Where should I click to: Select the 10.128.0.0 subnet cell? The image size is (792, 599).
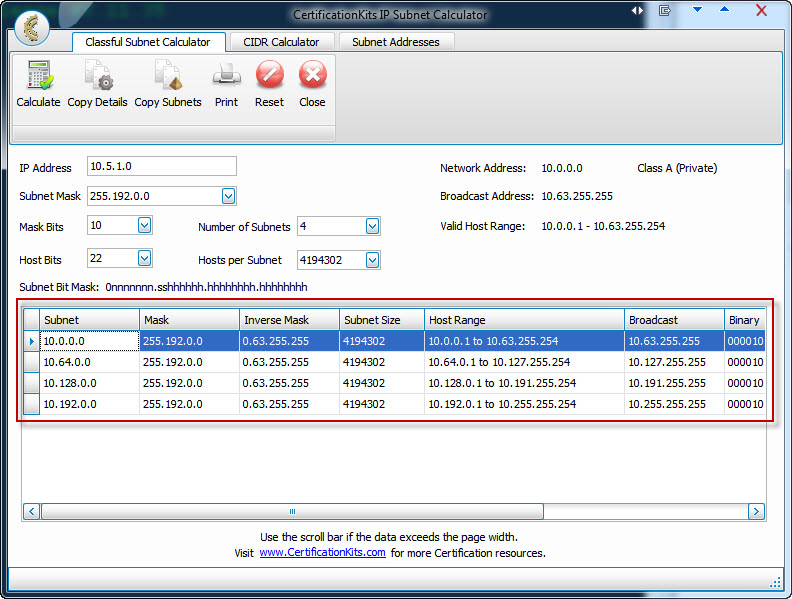[89, 383]
